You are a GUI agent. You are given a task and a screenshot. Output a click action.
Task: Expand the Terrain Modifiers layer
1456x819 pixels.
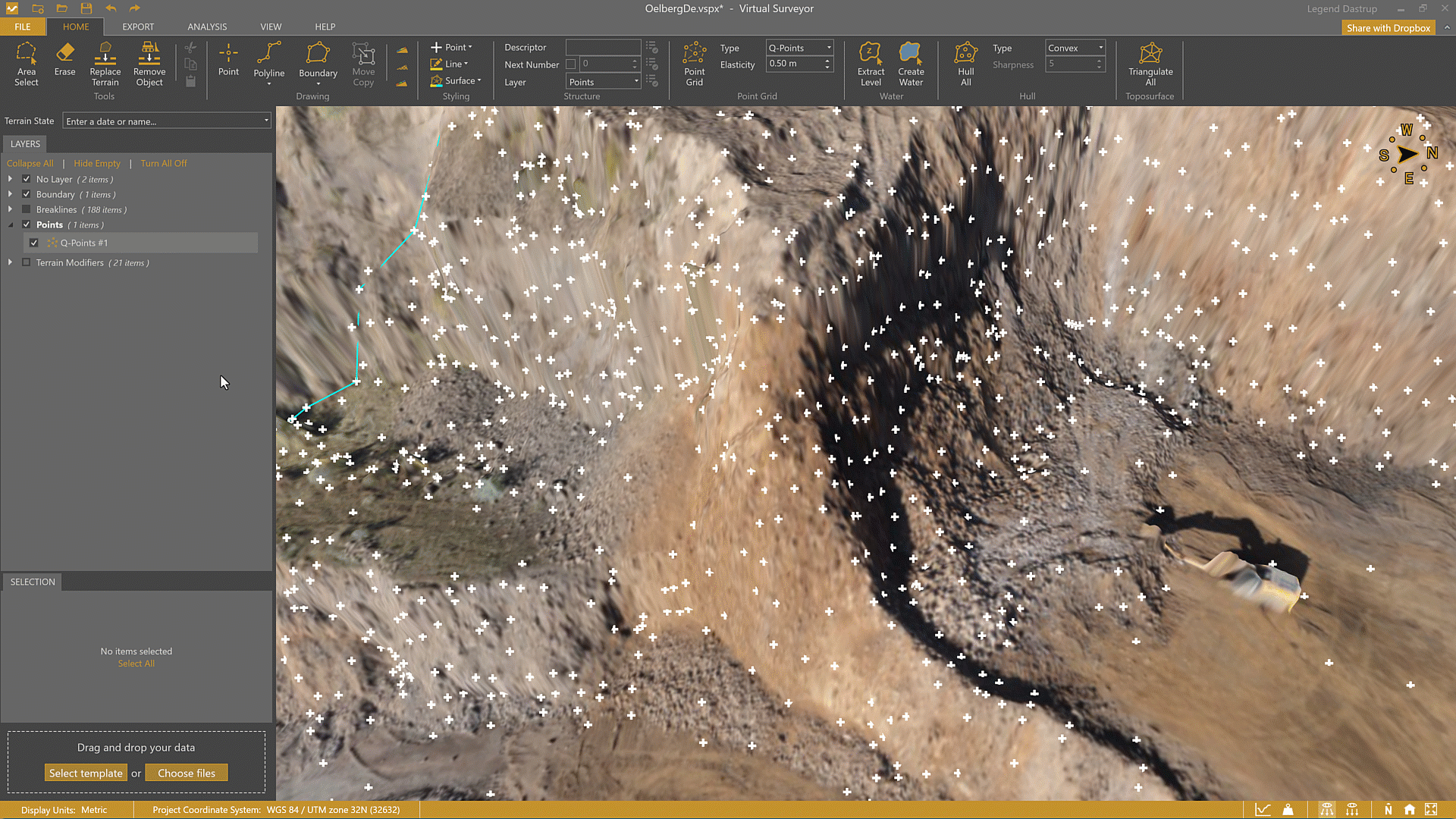point(10,262)
